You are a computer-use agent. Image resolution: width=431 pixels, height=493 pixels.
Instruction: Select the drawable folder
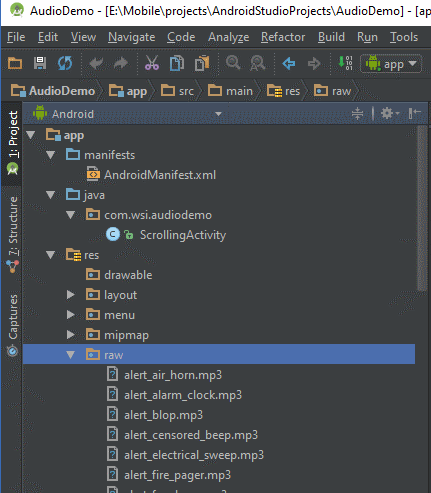[128, 275]
